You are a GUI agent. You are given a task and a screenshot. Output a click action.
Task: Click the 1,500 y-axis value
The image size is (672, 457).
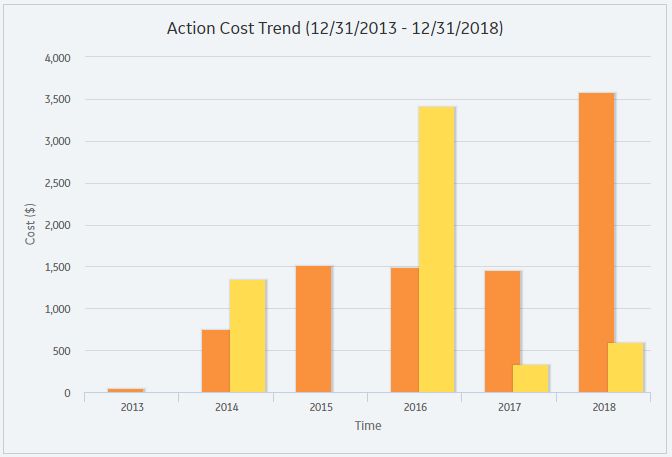point(57,267)
